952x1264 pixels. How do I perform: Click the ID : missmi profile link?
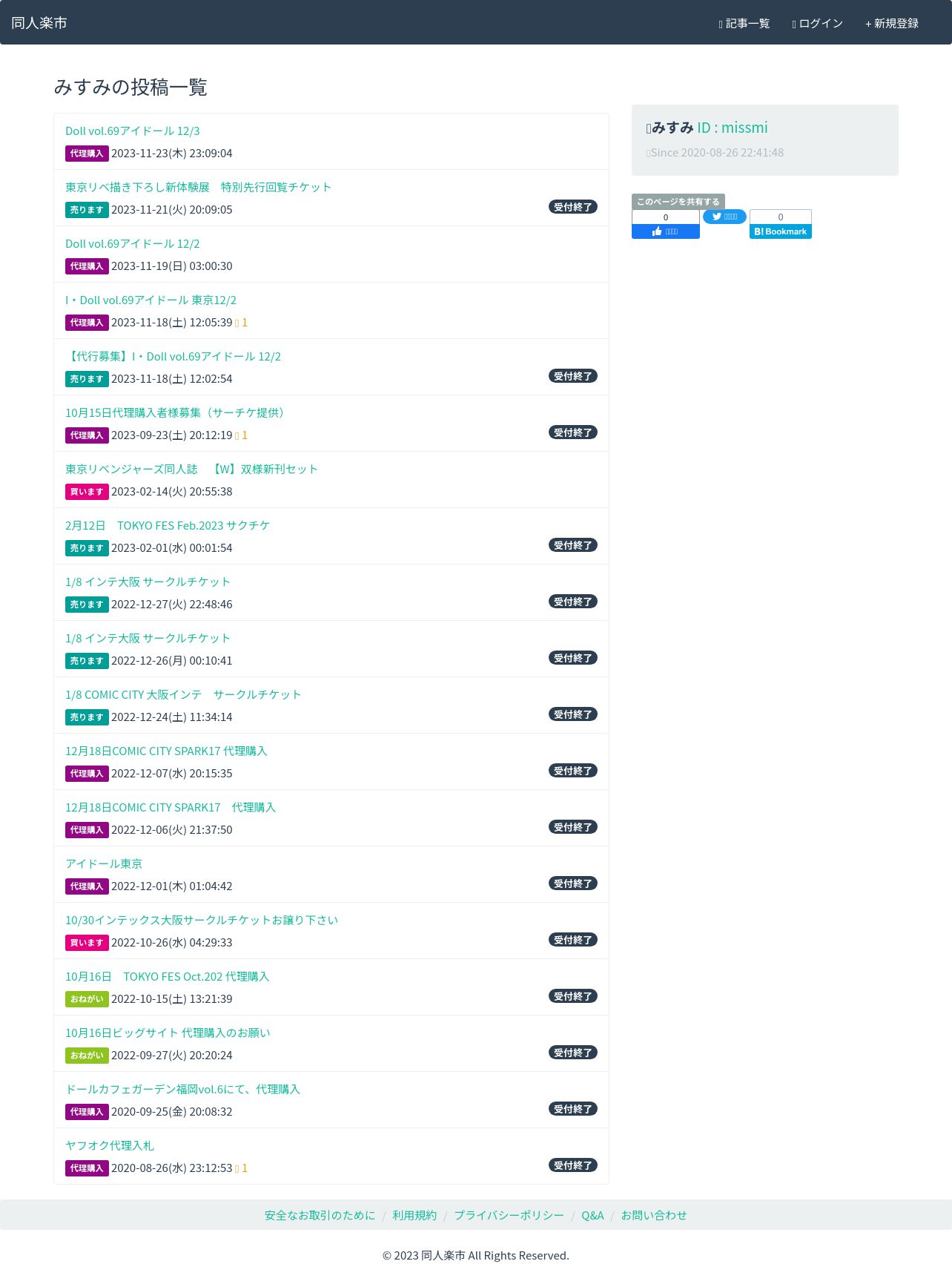point(733,128)
